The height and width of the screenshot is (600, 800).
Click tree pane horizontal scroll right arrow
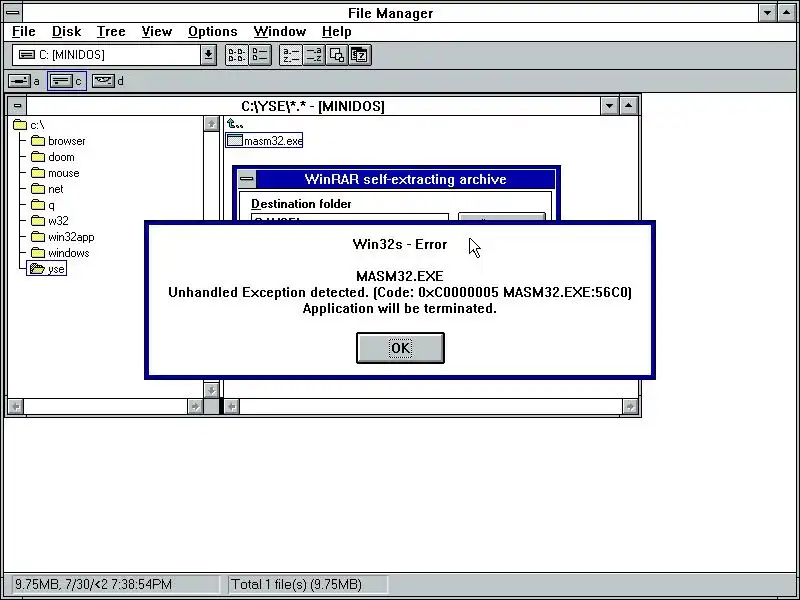[x=195, y=406]
